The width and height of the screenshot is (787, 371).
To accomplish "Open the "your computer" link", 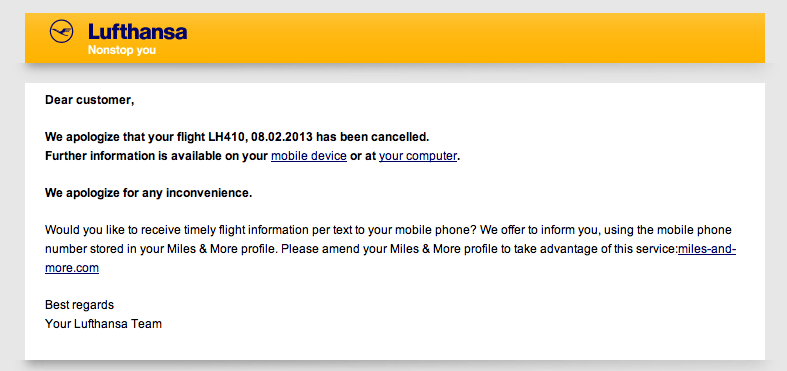I will [x=418, y=156].
